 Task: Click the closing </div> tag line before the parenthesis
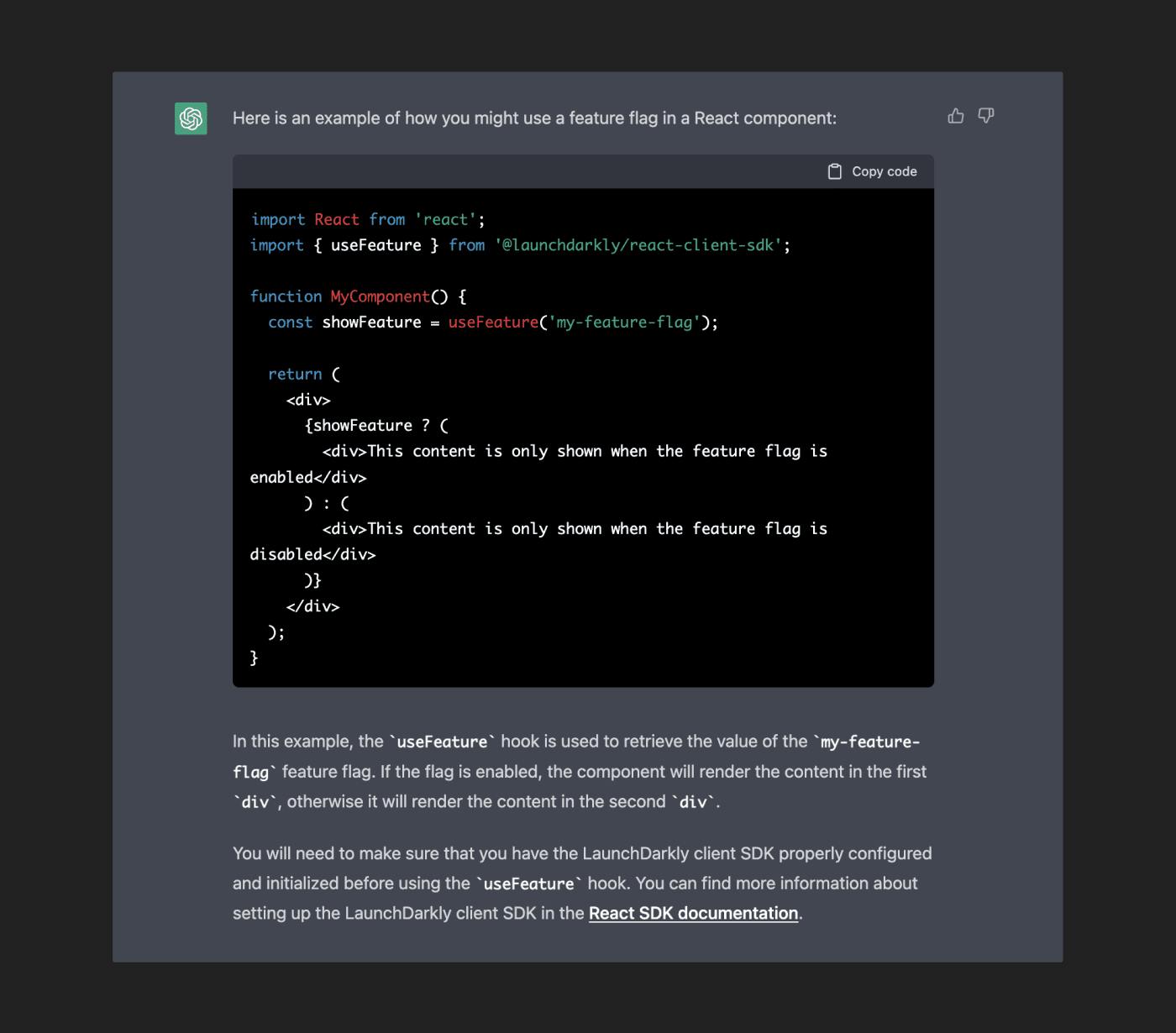point(312,606)
